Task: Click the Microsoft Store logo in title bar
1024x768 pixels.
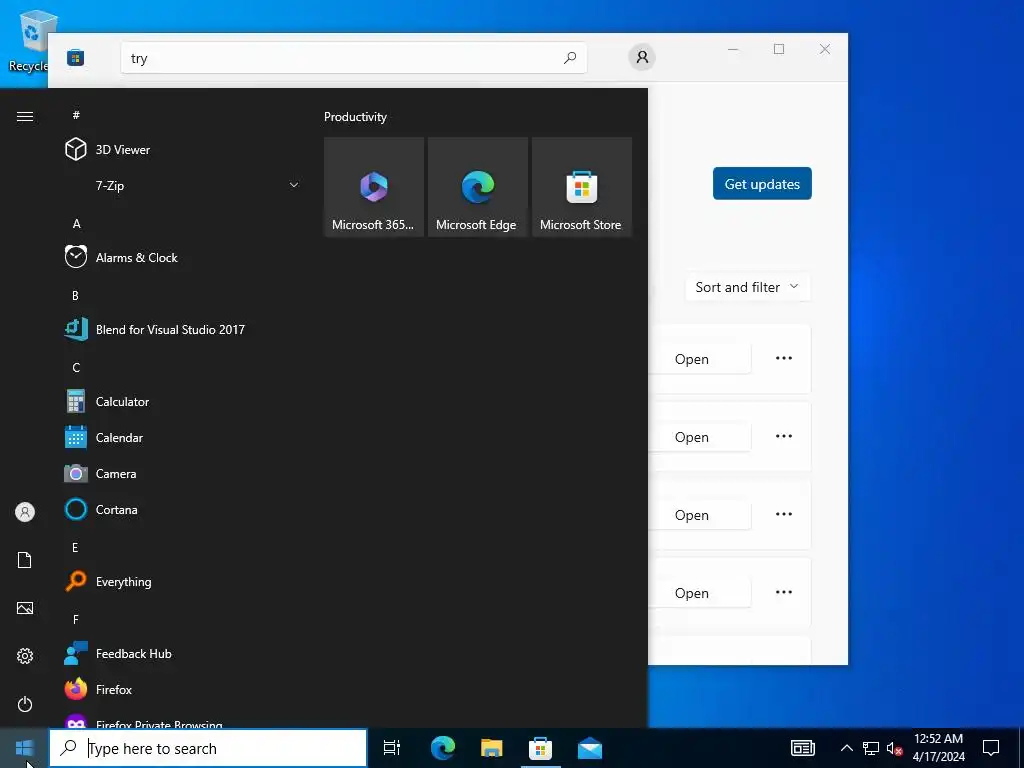Action: pos(76,58)
